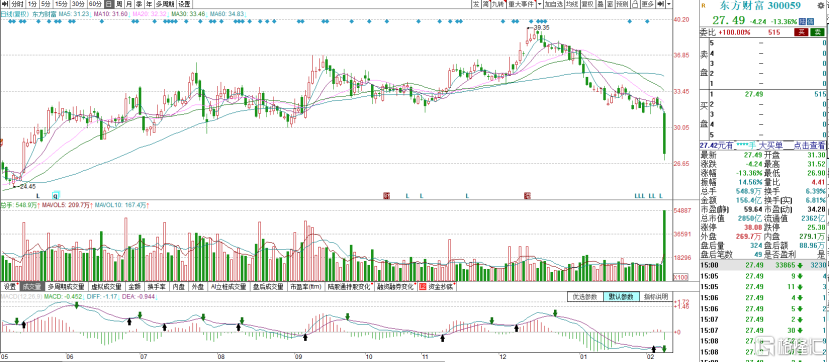
Task: Toggle 复权 price adjustment in the toolbar
Action: (587, 4)
